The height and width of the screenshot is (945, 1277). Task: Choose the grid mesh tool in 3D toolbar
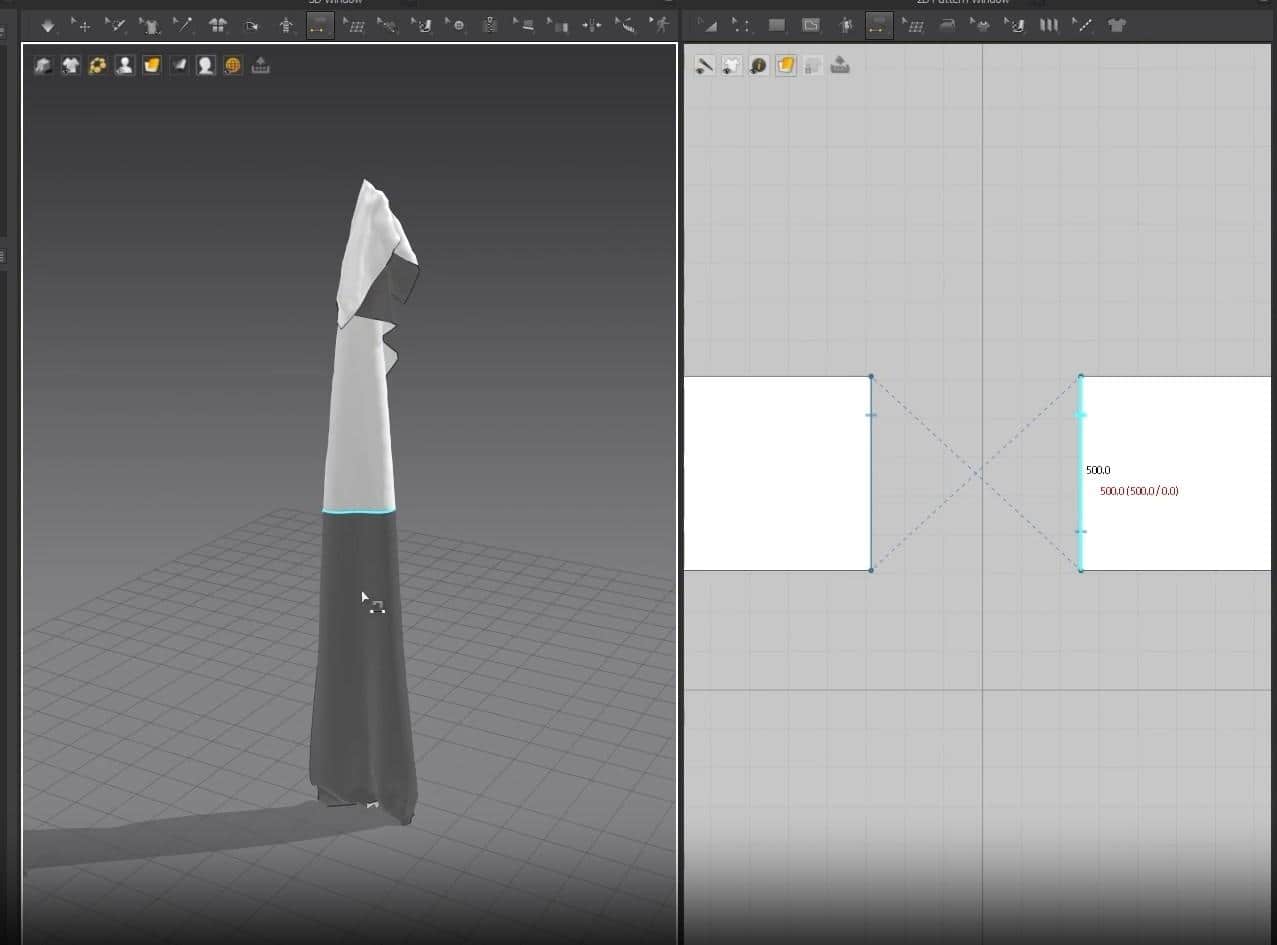point(354,25)
